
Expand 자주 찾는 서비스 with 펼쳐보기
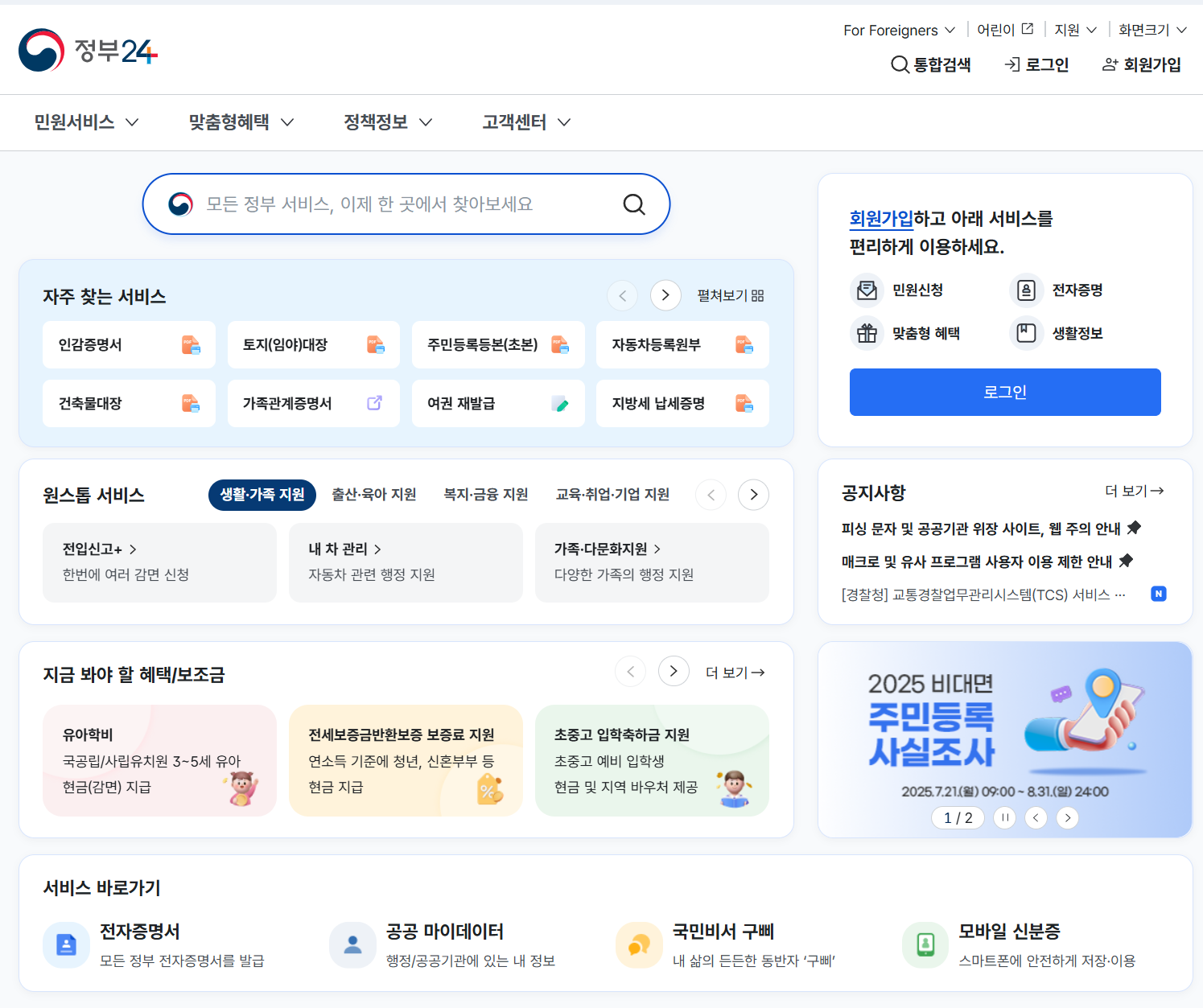(x=728, y=295)
